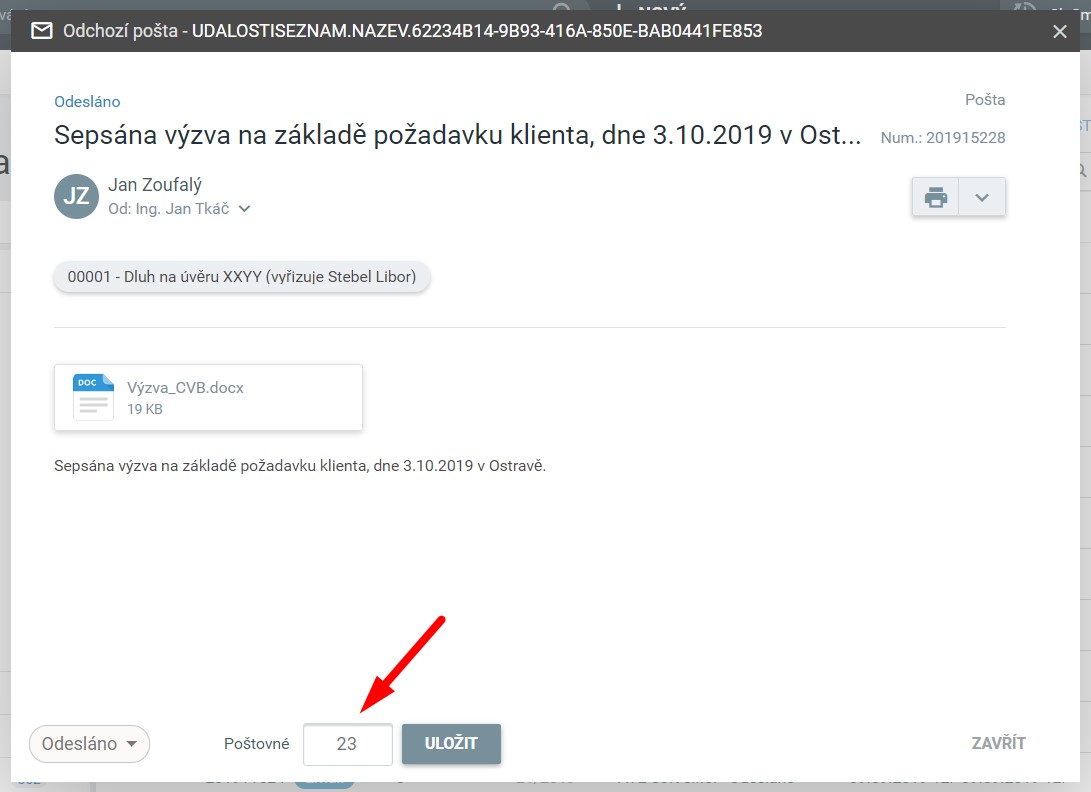Click the envelope icon in the title bar
This screenshot has width=1091, height=792.
[x=41, y=31]
